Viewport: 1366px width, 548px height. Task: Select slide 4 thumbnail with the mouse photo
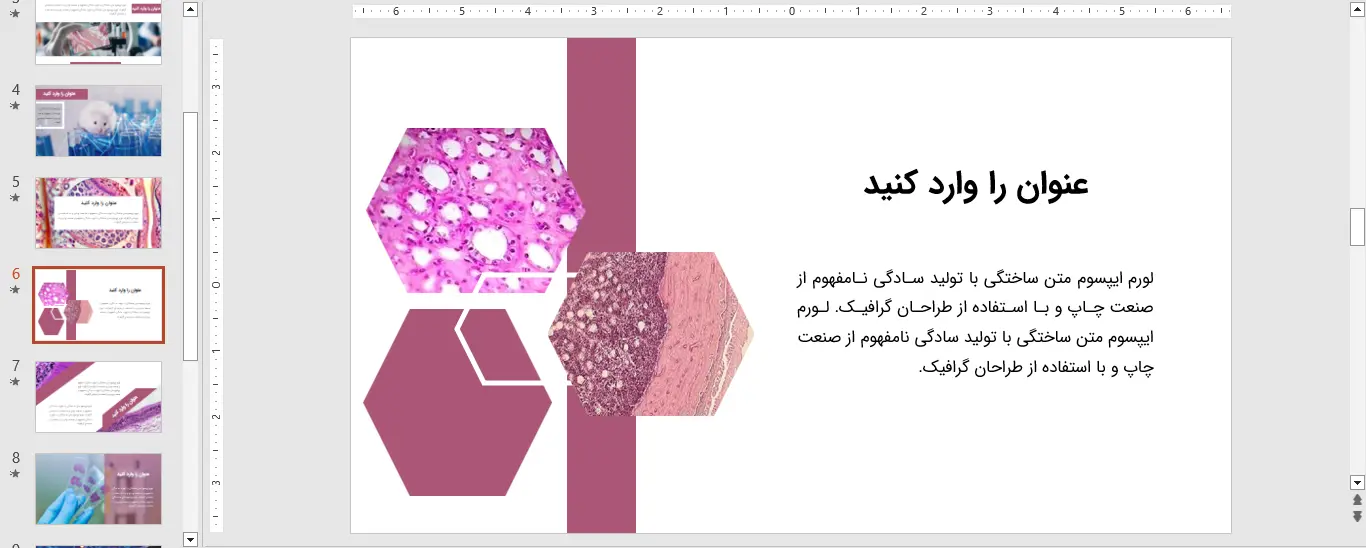[98, 120]
